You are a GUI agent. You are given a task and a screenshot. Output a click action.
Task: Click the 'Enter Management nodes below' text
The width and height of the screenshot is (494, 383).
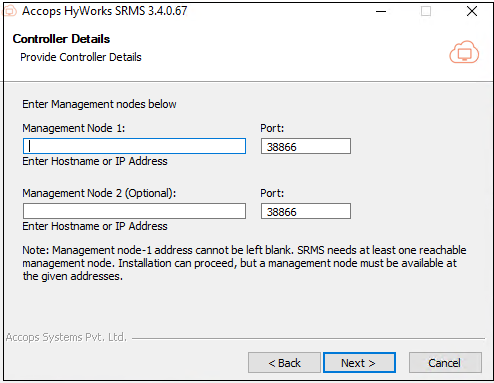[x=99, y=104]
